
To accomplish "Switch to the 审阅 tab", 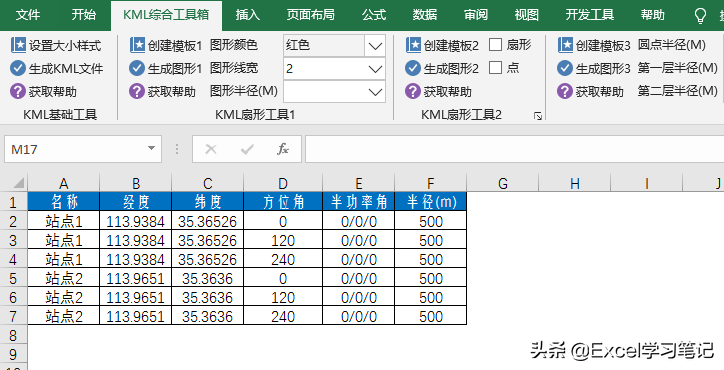I will pos(476,15).
